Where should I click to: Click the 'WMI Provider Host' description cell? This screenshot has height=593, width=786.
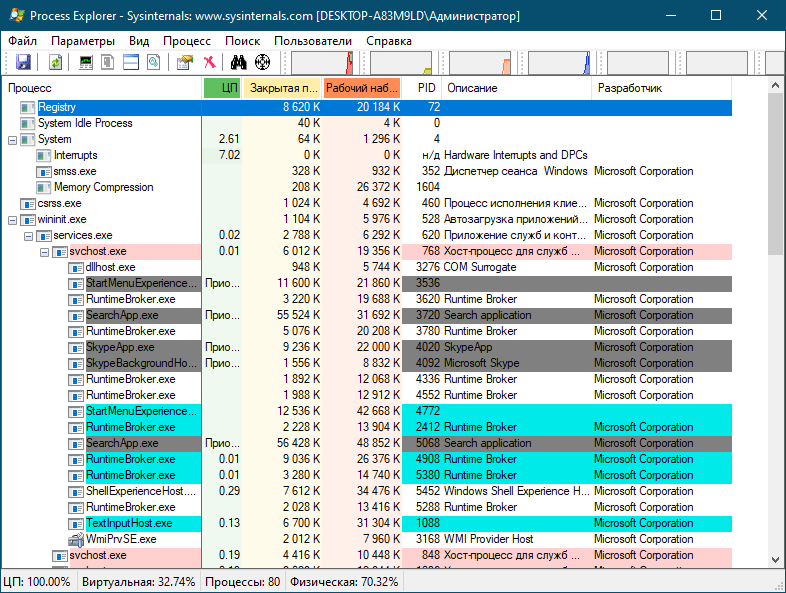pyautogui.click(x=488, y=539)
